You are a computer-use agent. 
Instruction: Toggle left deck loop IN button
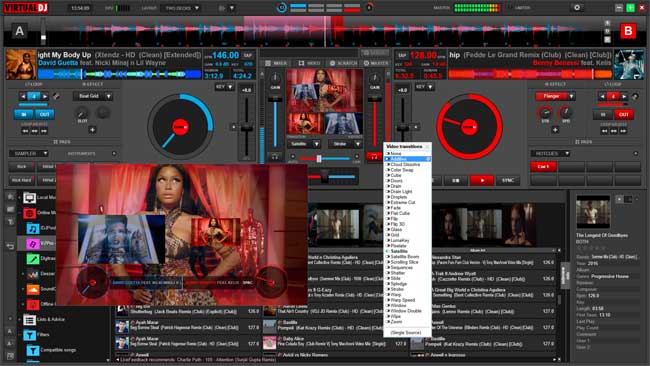(24, 114)
